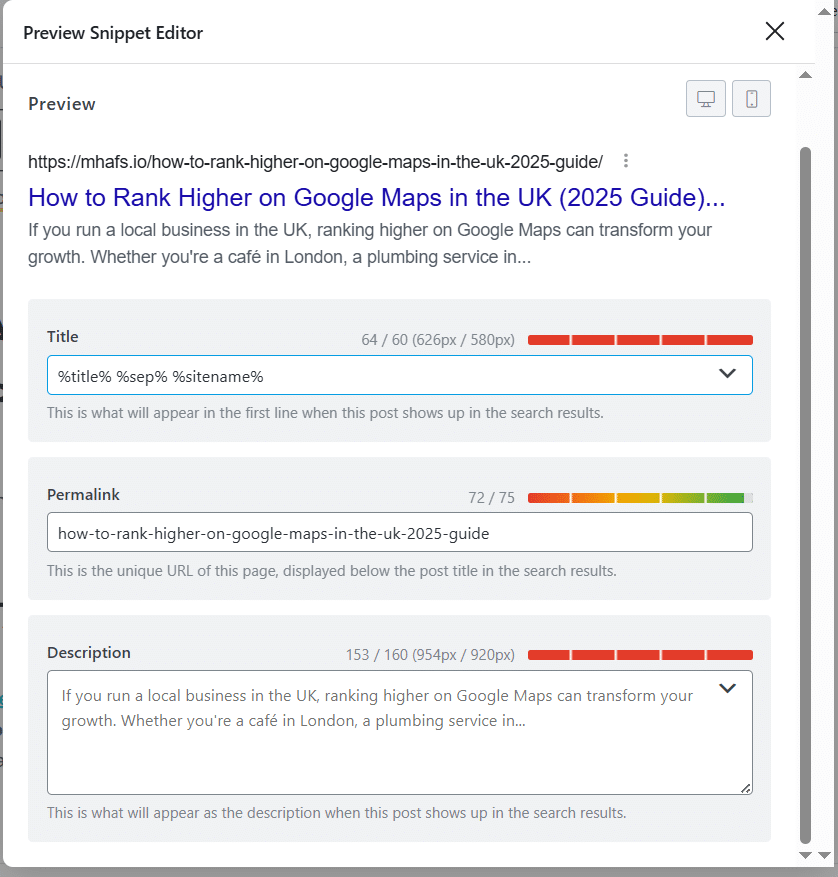Close the Preview Snippet Editor dialog
This screenshot has height=877, width=838.
(x=774, y=31)
